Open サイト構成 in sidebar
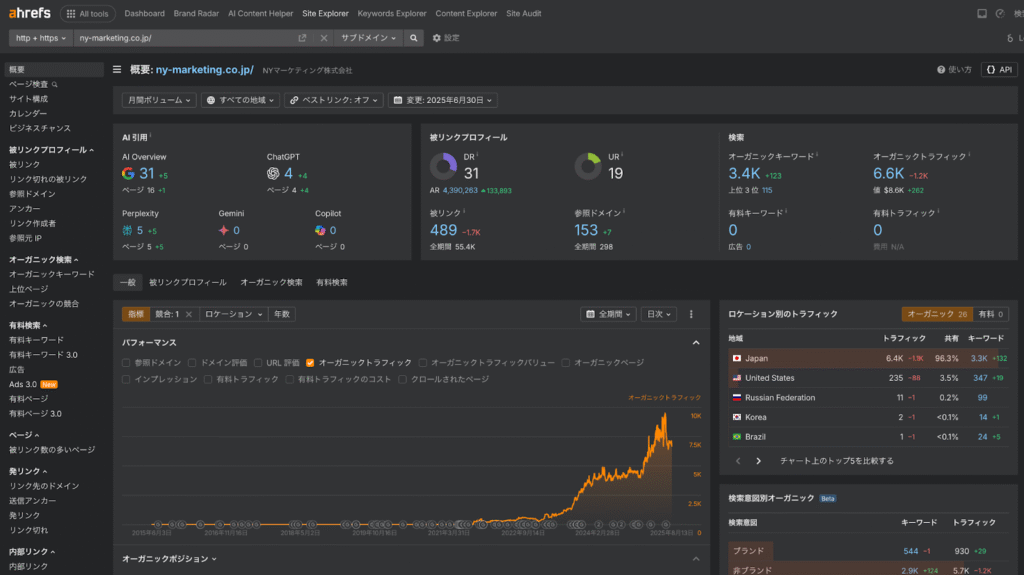Image resolution: width=1024 pixels, height=575 pixels. tap(28, 99)
